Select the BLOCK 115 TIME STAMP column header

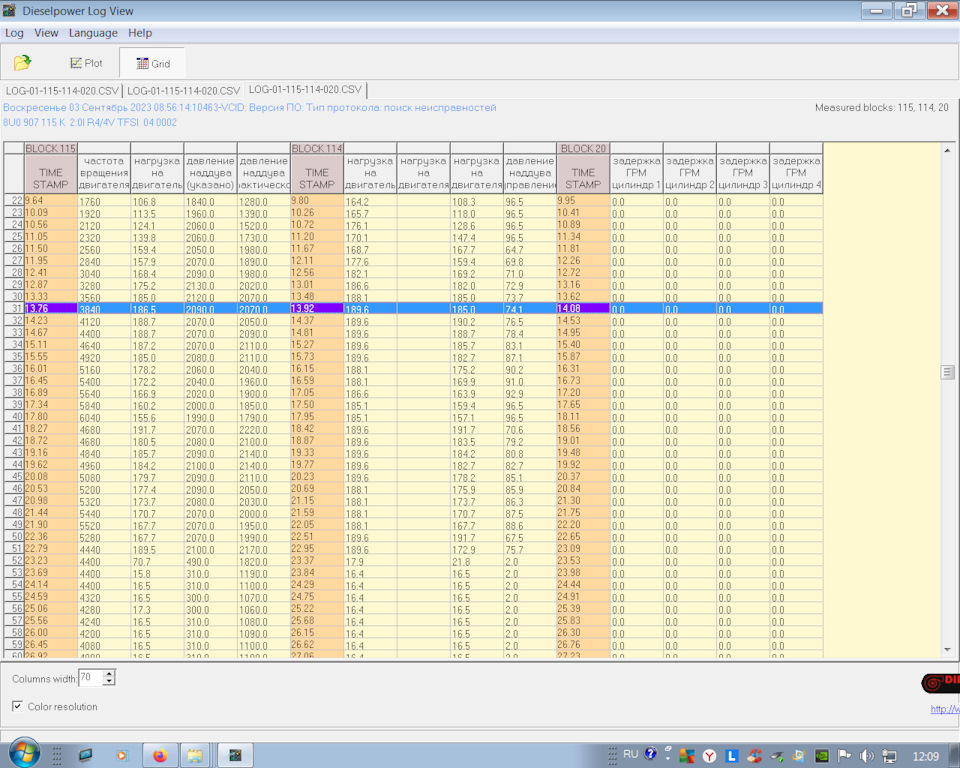[x=50, y=178]
